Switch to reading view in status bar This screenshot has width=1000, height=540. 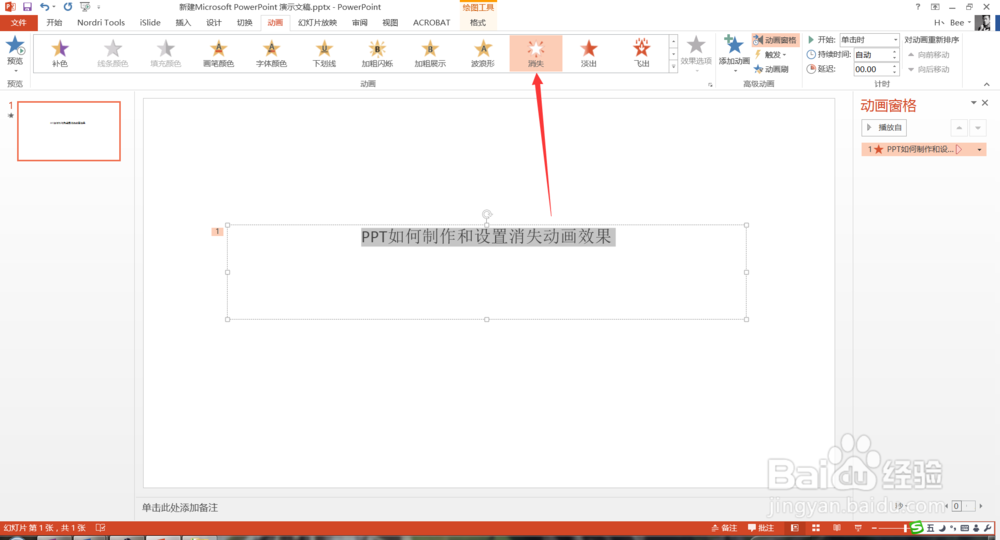click(837, 528)
